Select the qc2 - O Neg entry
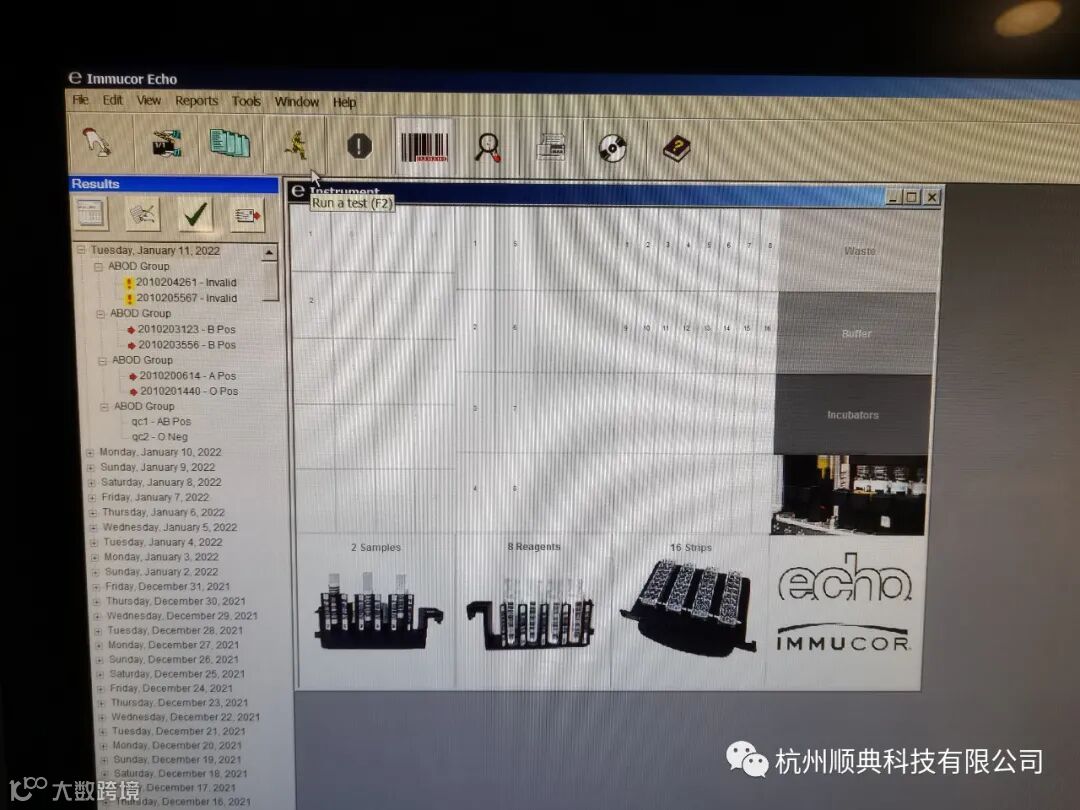This screenshot has width=1080, height=810. pyautogui.click(x=160, y=437)
